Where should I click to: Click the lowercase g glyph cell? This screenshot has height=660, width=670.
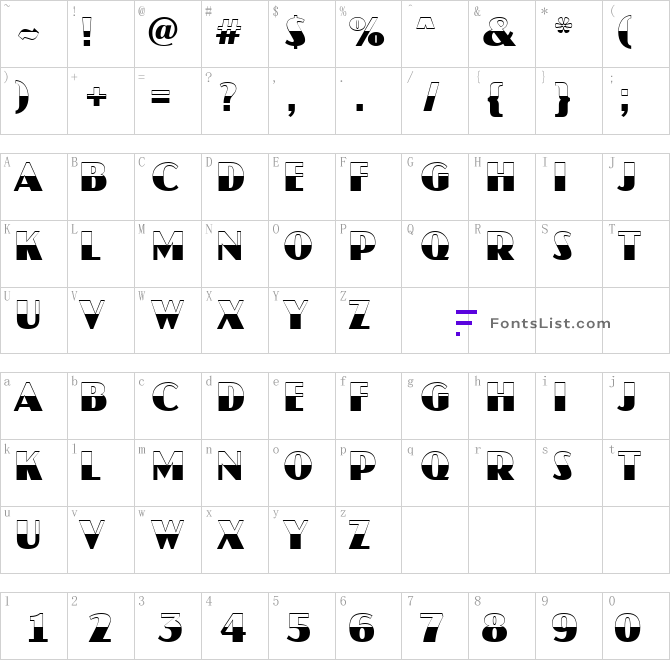point(435,406)
